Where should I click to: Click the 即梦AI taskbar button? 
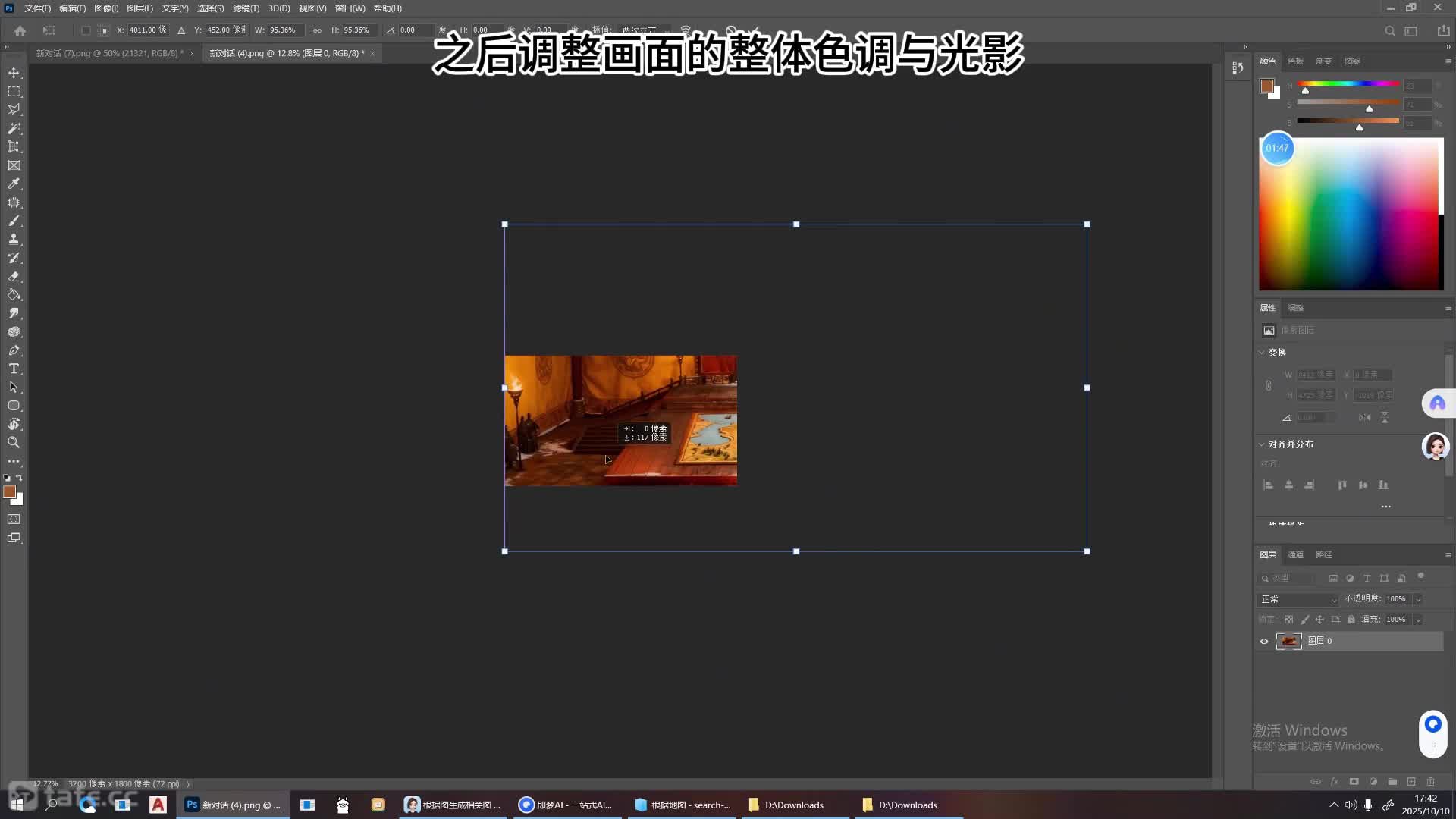(566, 805)
